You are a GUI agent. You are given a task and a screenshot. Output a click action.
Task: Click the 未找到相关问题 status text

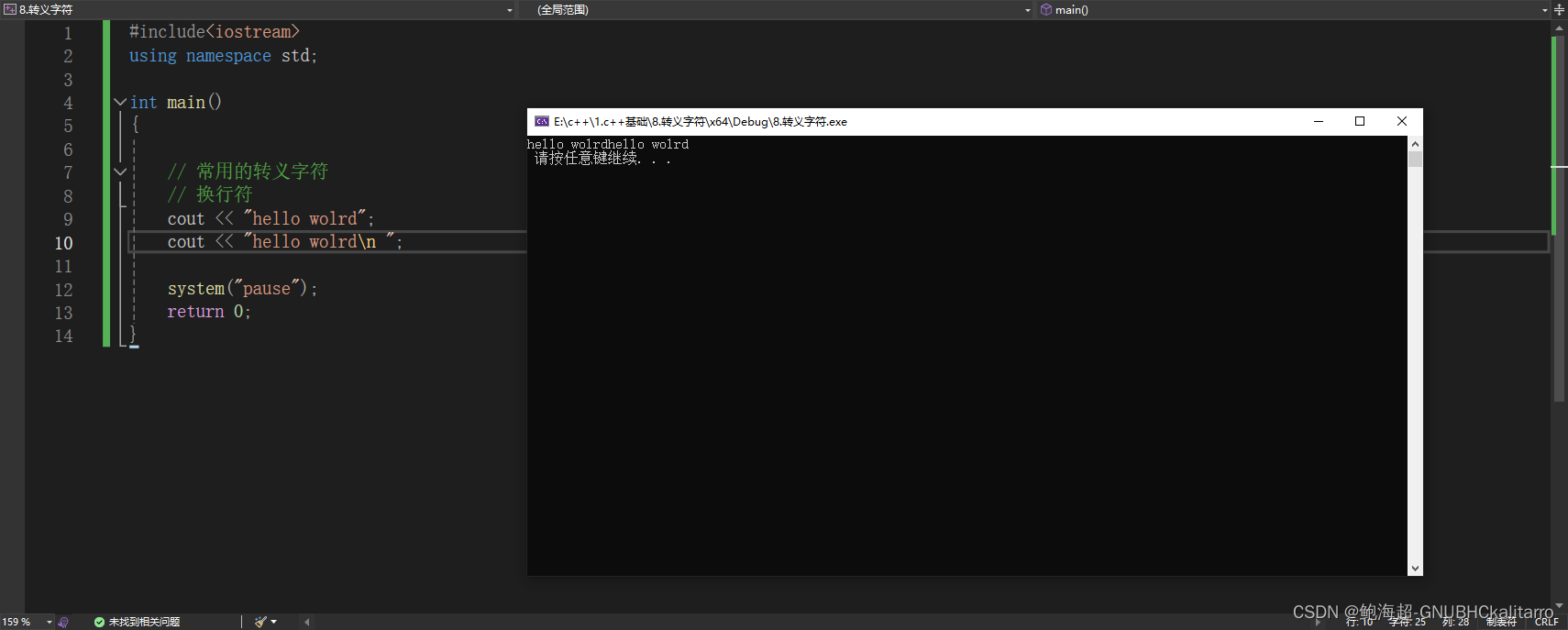144,622
